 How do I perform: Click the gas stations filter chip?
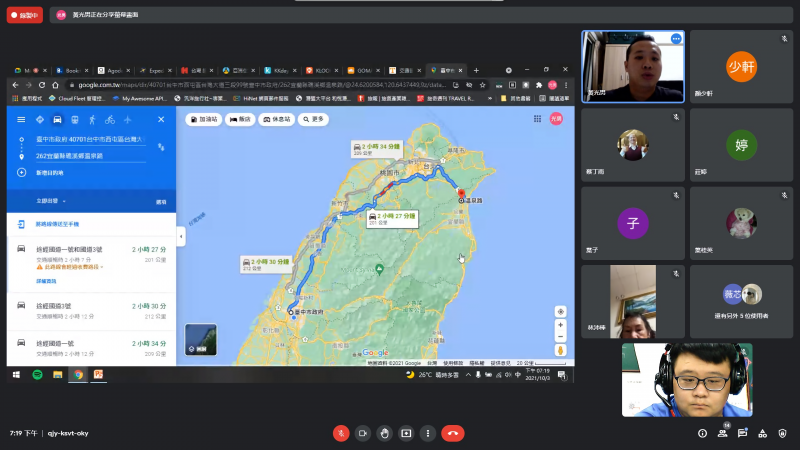click(206, 119)
